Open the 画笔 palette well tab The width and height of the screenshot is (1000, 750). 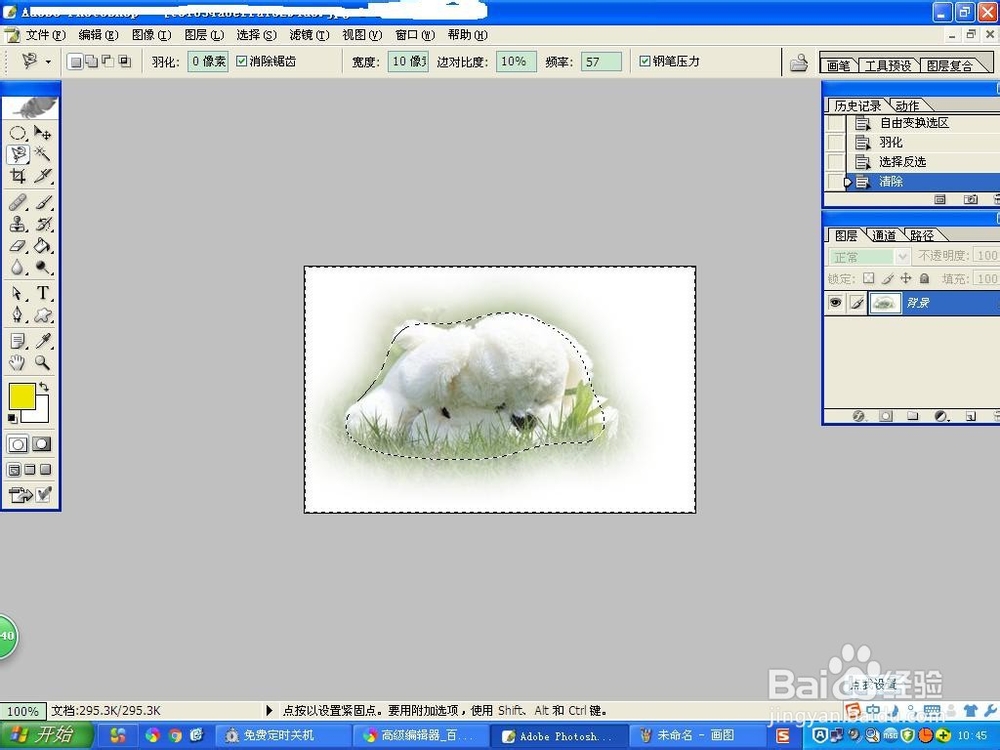839,65
